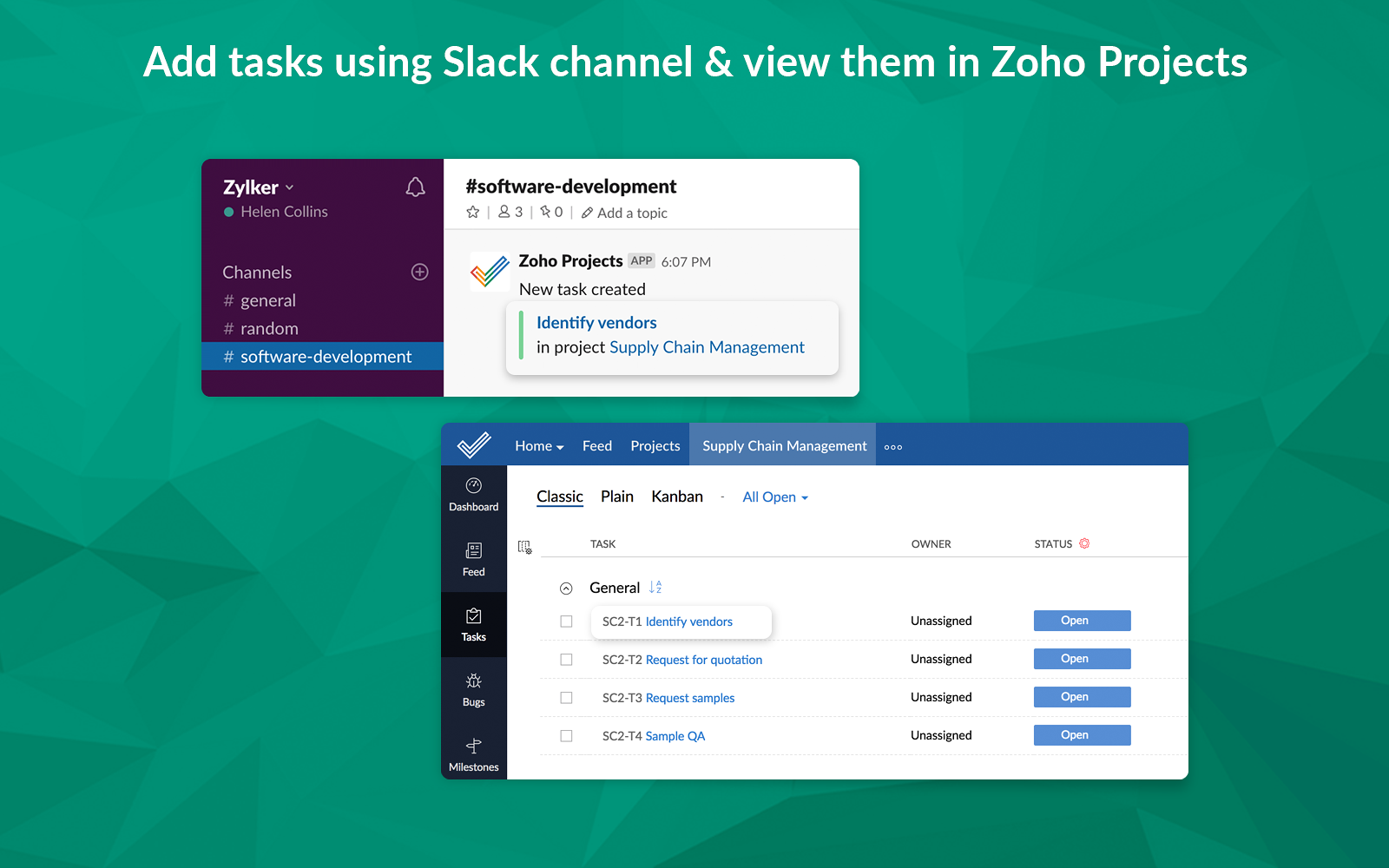The height and width of the screenshot is (868, 1389).
Task: Click the Channels section header
Action: [257, 272]
